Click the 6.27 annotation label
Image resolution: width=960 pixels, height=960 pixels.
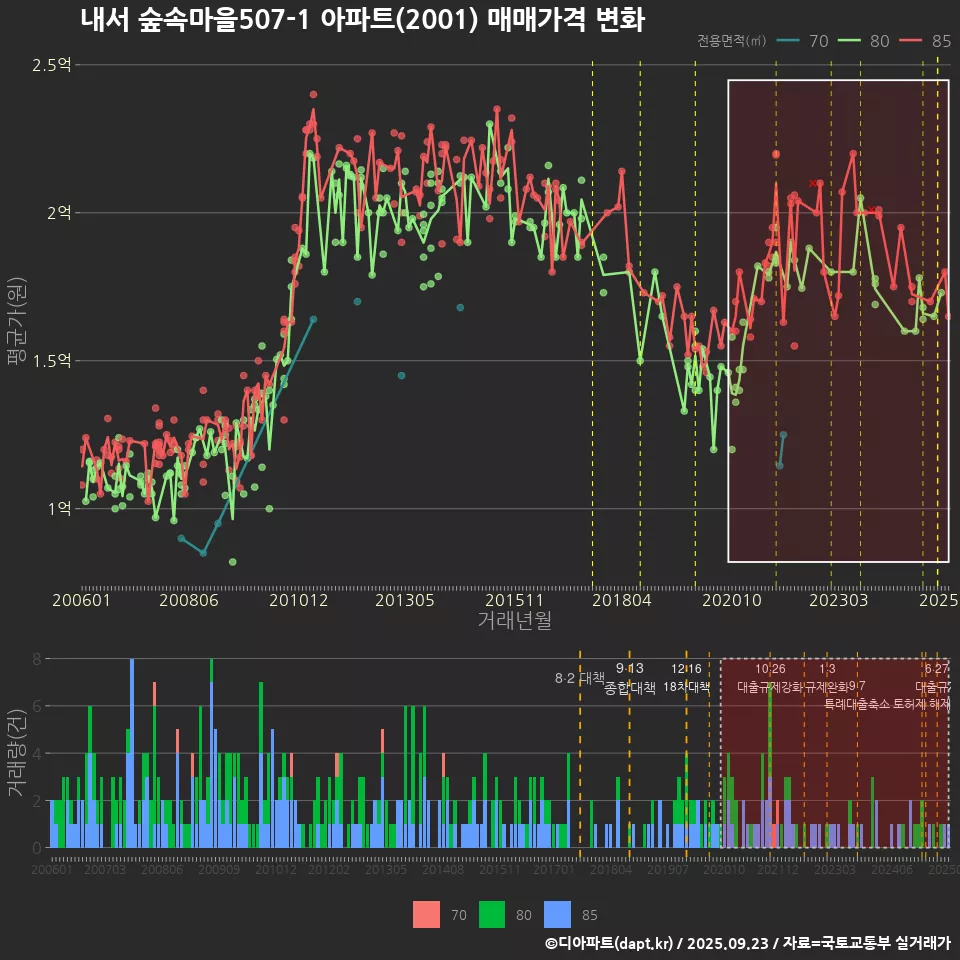[x=937, y=669]
